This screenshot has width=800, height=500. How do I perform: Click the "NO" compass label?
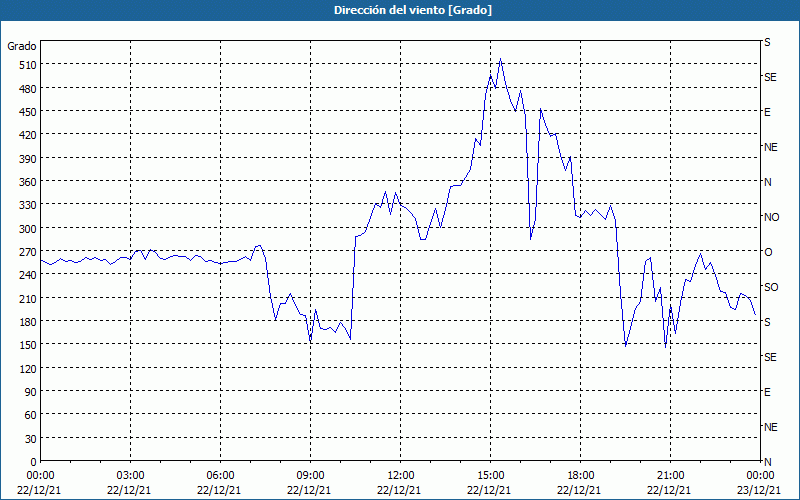point(772,217)
